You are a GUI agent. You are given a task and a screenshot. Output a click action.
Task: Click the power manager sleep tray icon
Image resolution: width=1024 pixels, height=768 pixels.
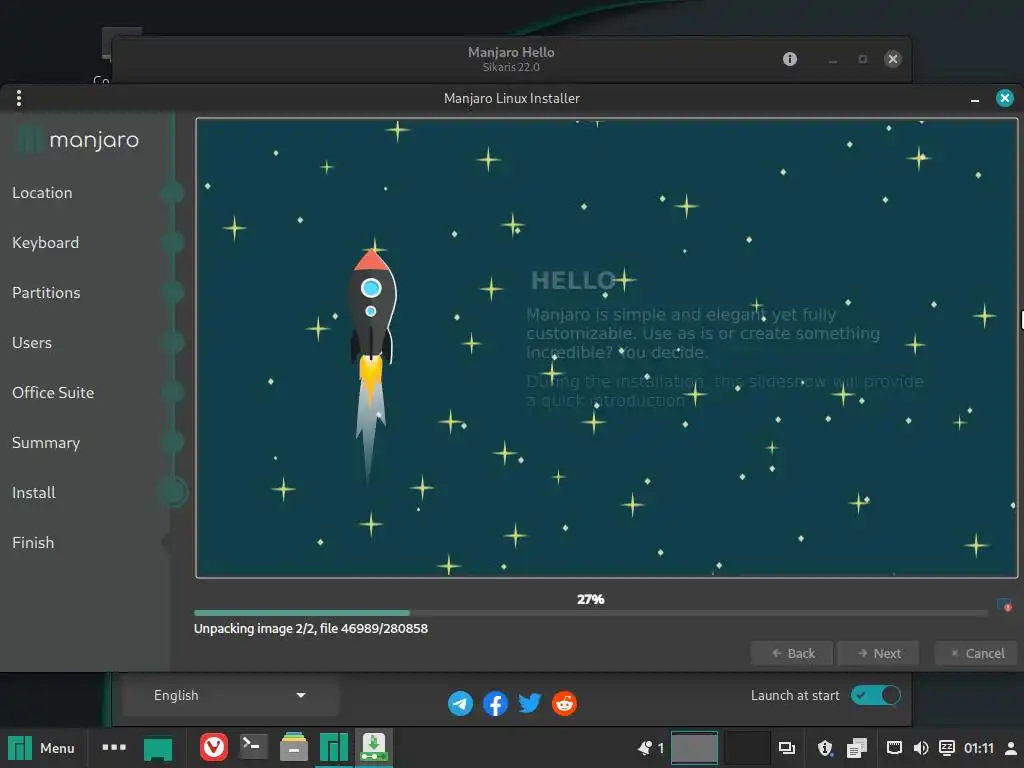tap(946, 748)
